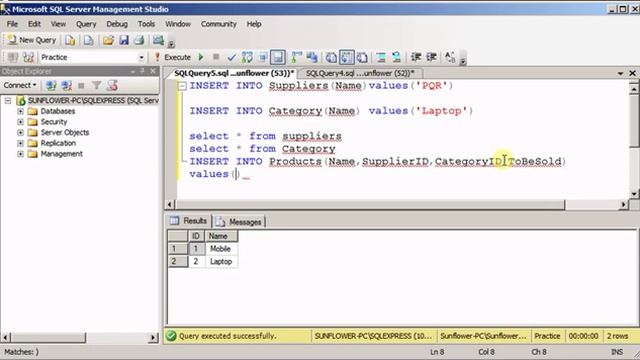This screenshot has width=640, height=360.
Task: Click Object Explorer horizontal scroll right arrow
Action: point(153,338)
